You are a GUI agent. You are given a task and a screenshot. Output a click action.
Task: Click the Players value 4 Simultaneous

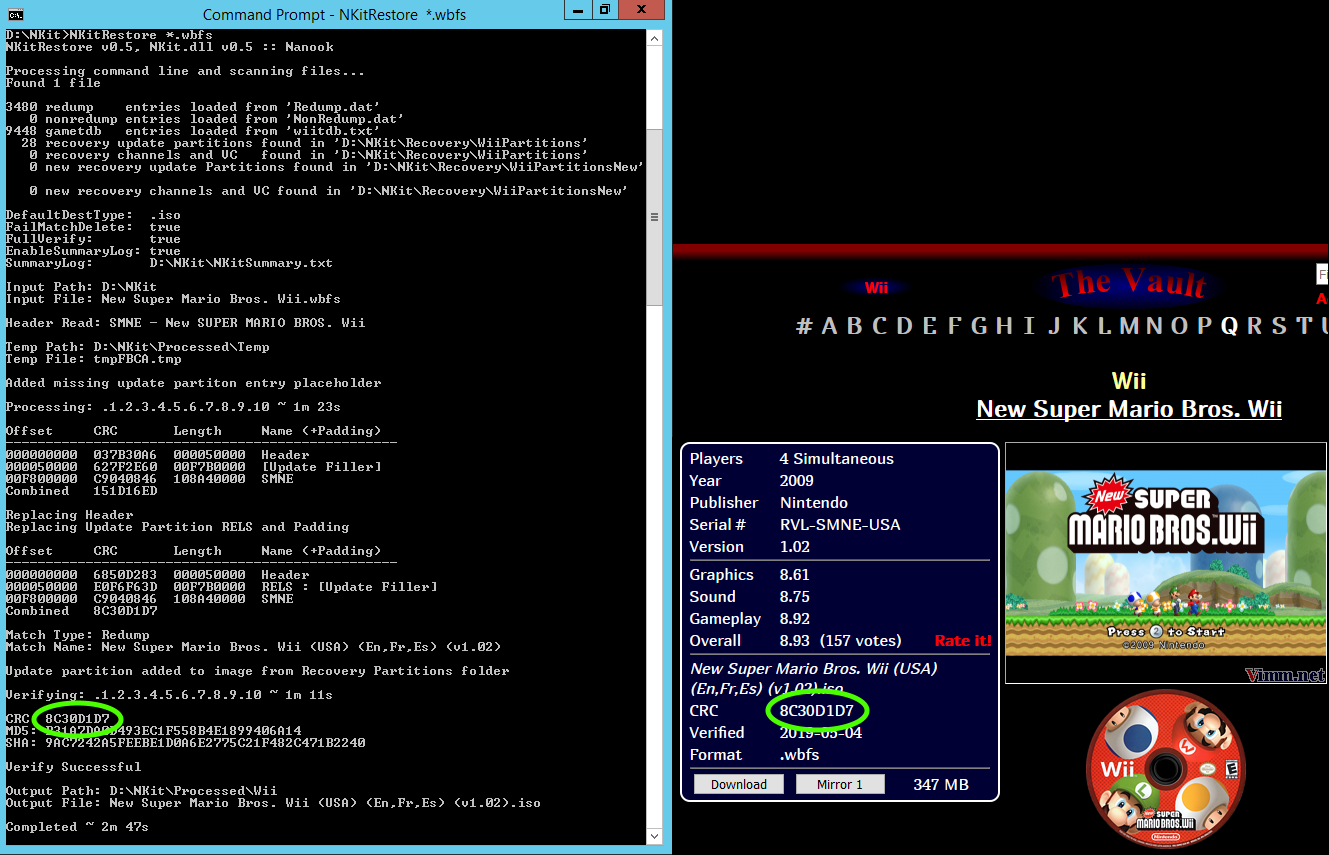pyautogui.click(x=837, y=459)
